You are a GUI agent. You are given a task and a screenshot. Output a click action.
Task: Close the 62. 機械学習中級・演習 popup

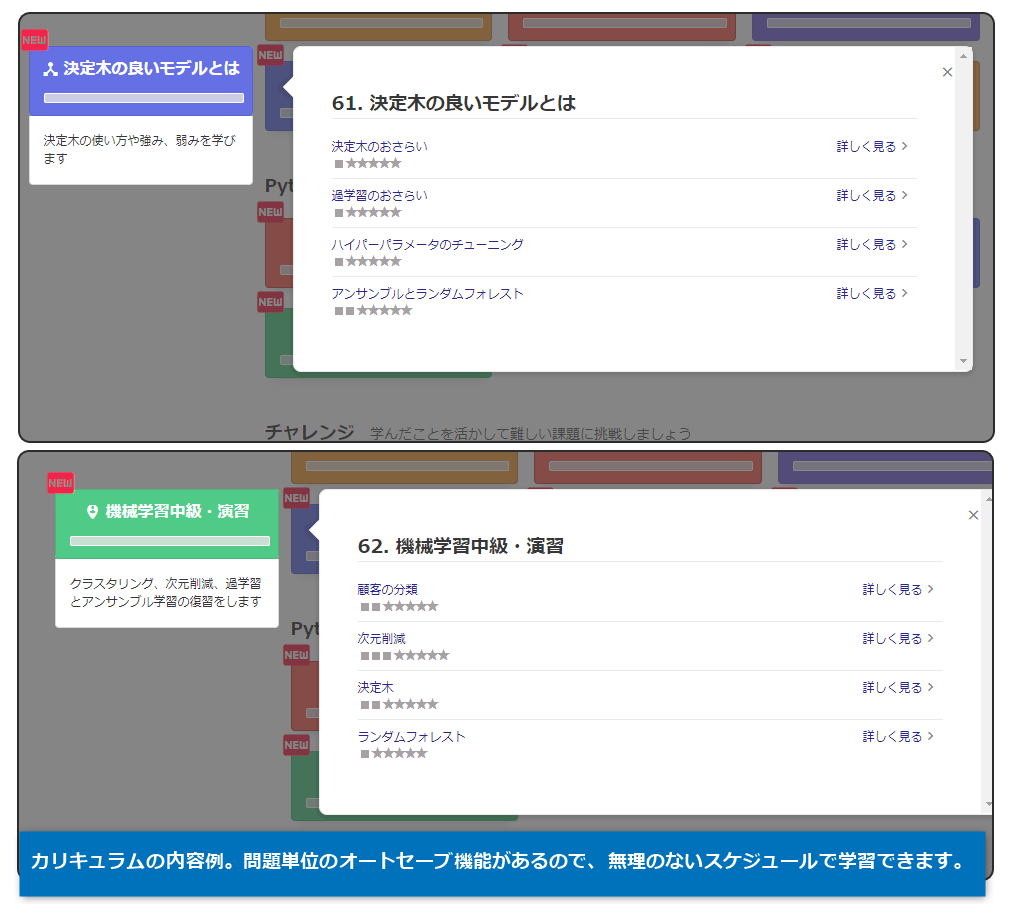pyautogui.click(x=973, y=515)
